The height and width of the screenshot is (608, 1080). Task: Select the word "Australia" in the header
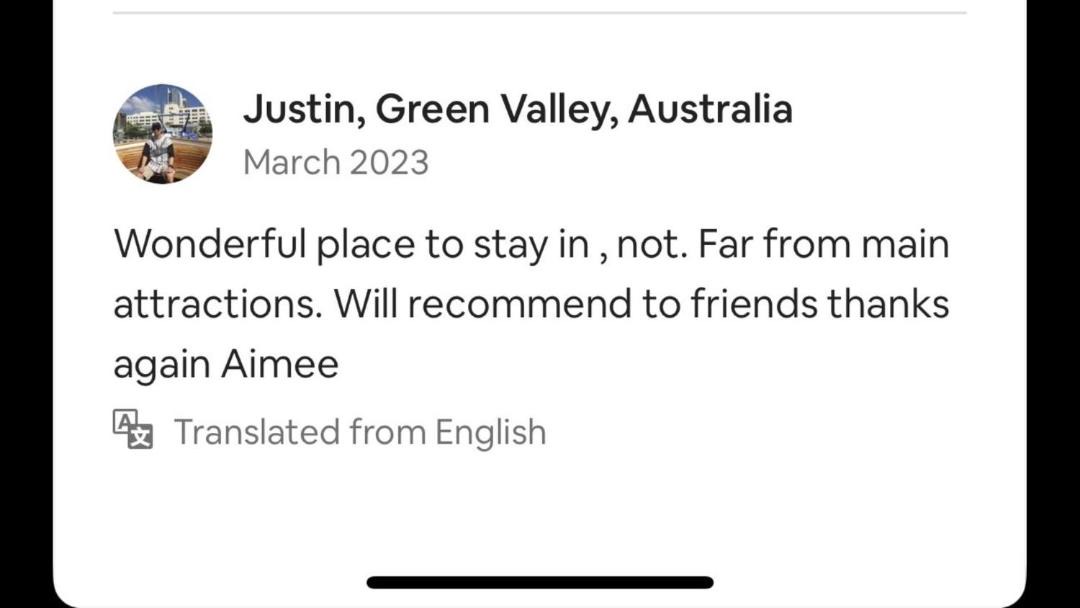710,109
